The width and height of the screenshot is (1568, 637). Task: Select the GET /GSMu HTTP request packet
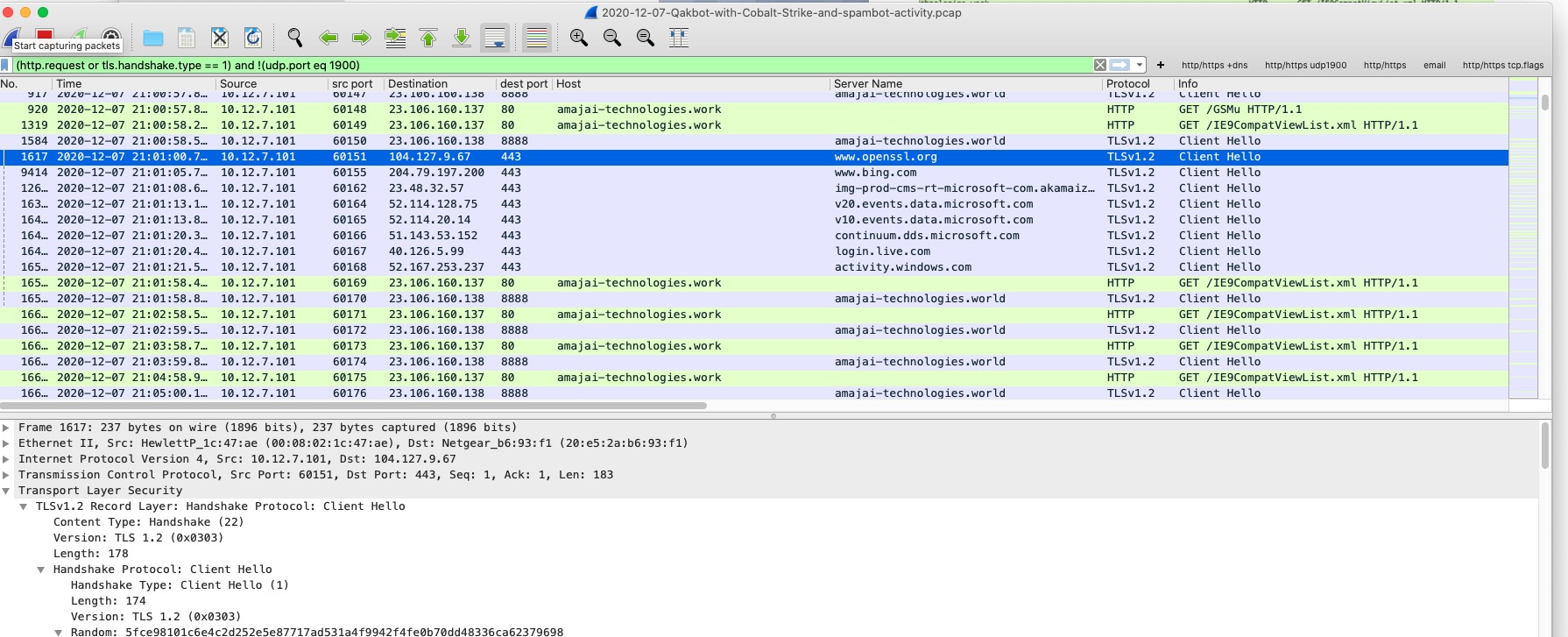pyautogui.click(x=753, y=110)
